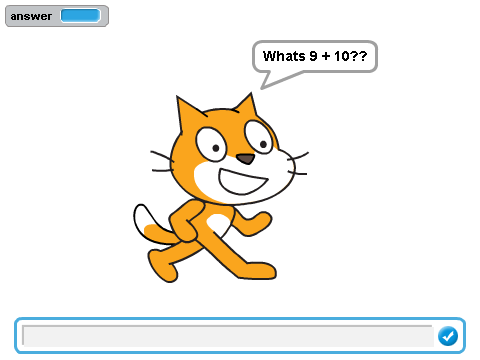Click the answer text input field
This screenshot has height=360, width=480.
(228, 336)
